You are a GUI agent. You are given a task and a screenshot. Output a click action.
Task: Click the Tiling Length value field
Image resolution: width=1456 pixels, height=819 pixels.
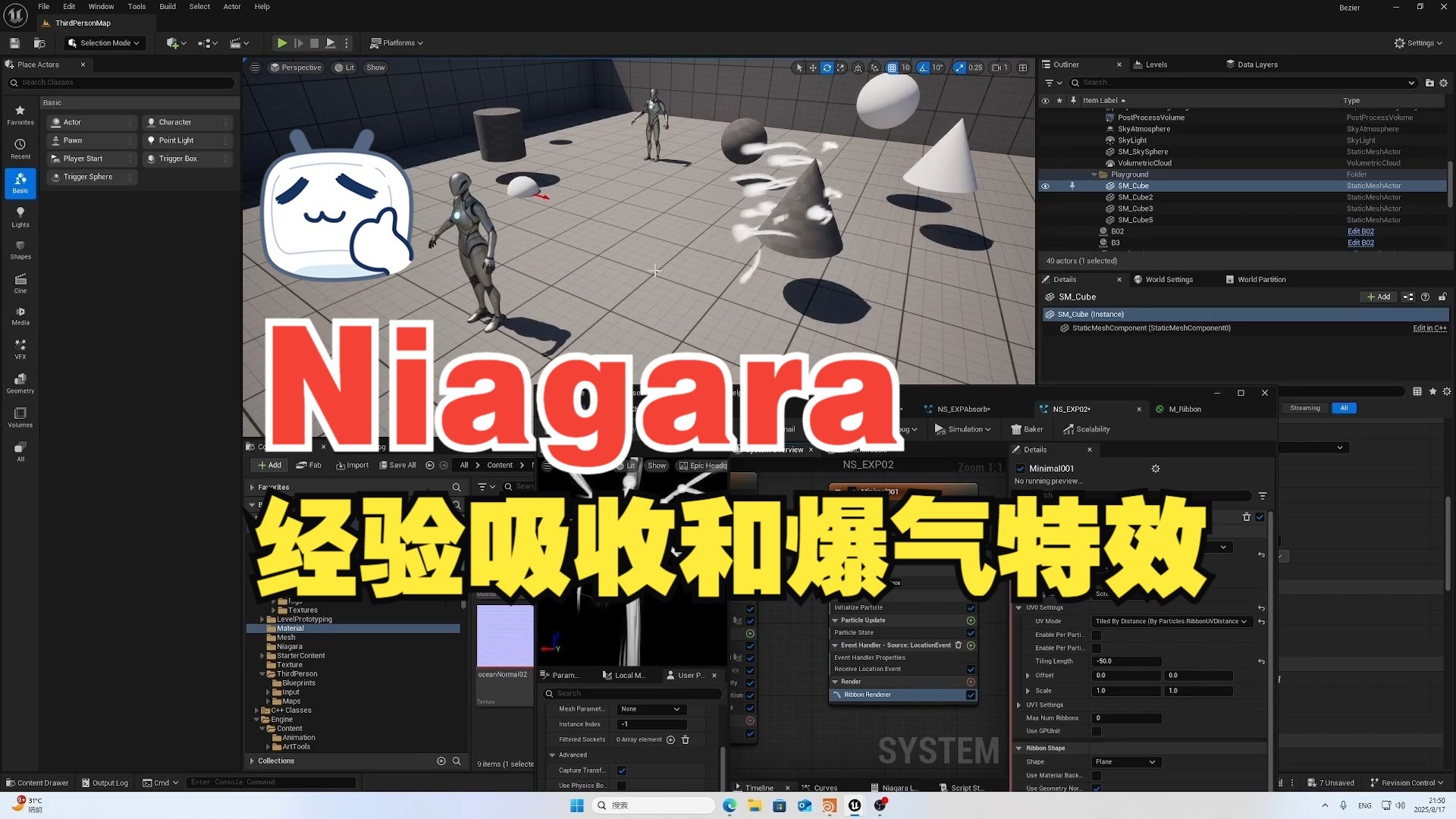point(1126,661)
